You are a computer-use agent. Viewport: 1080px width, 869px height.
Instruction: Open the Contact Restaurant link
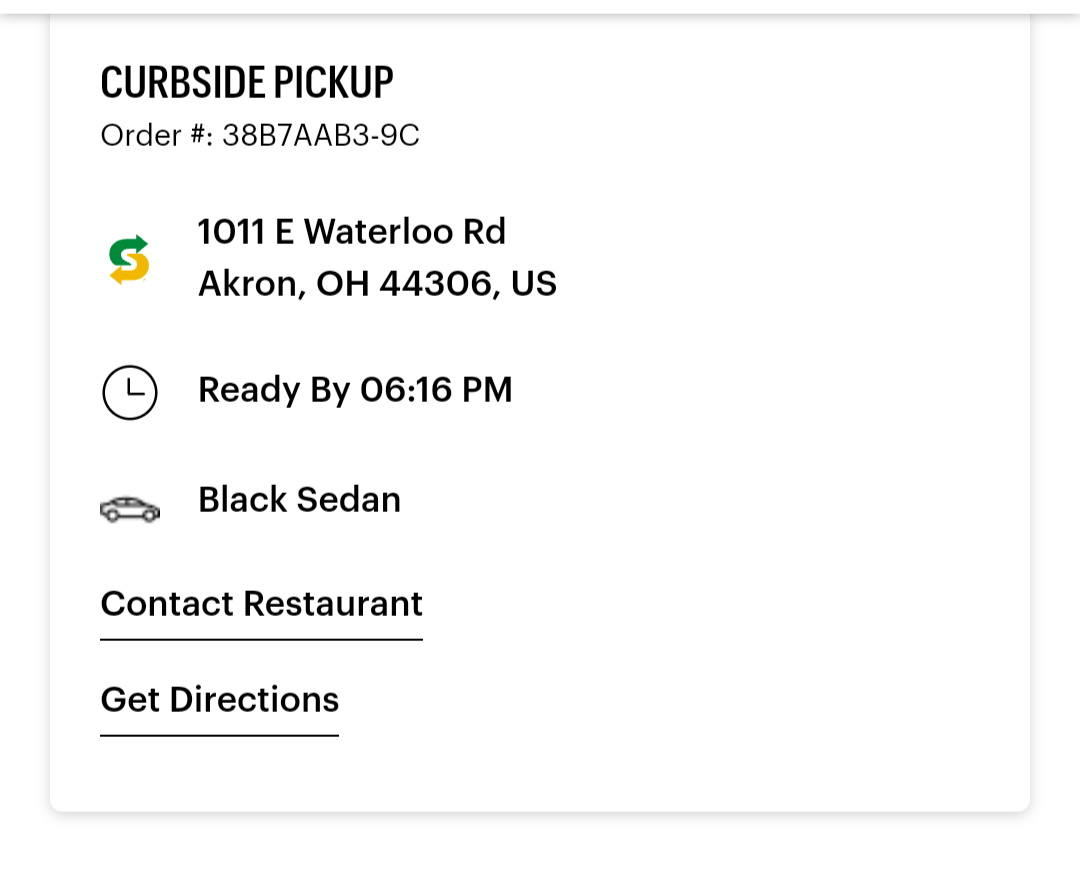coord(261,604)
